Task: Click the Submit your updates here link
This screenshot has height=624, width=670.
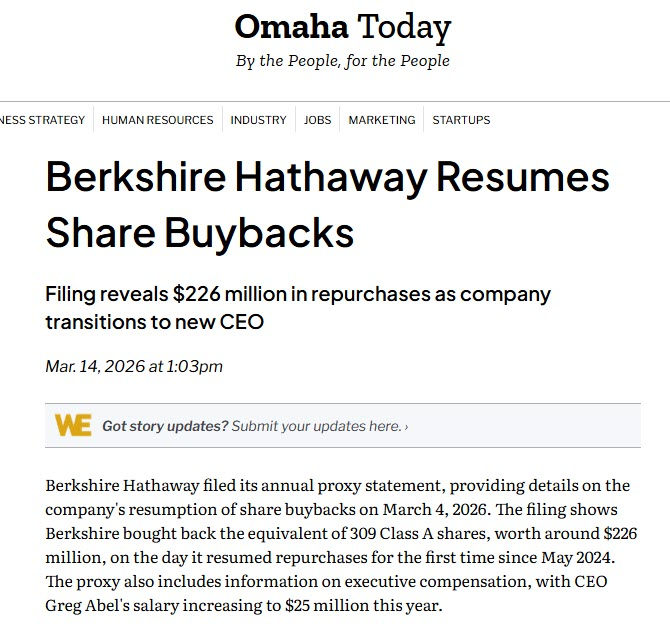Action: click(316, 426)
